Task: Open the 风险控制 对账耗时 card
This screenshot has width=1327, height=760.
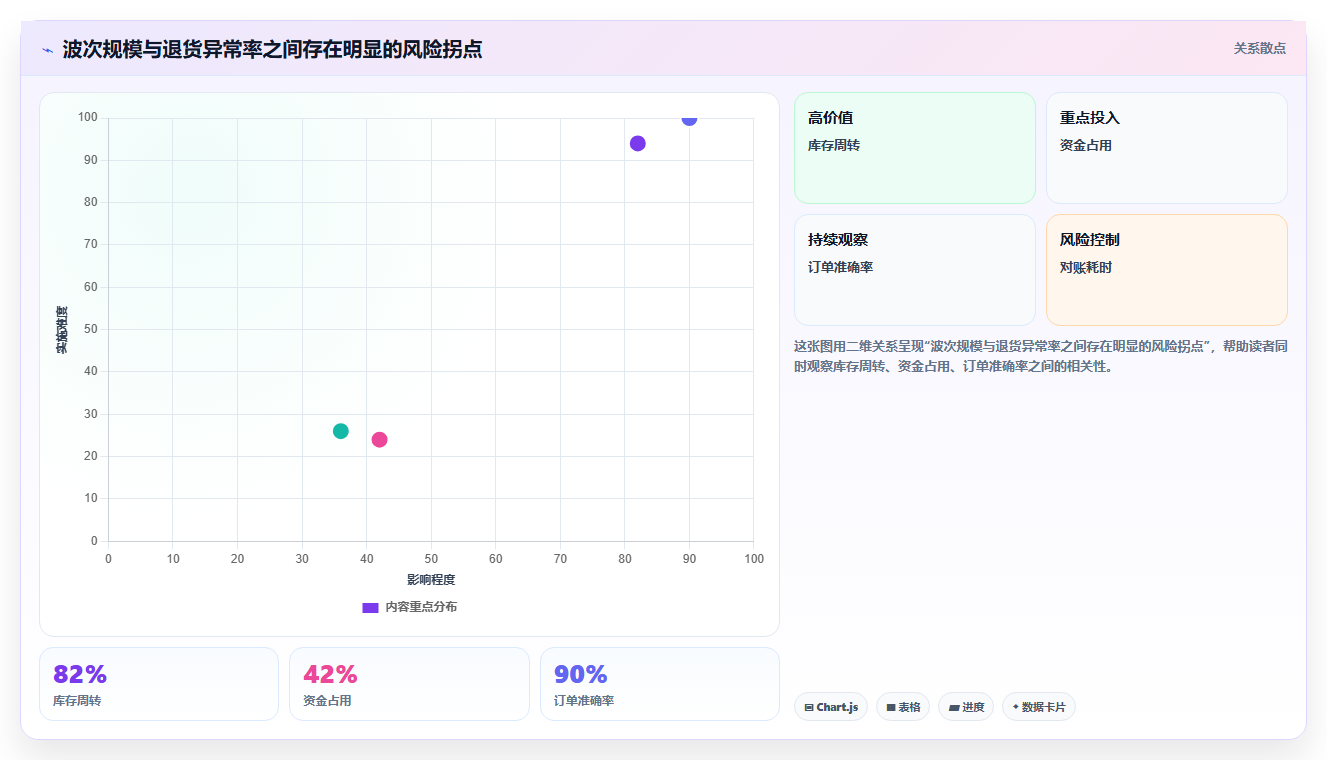Action: pos(1167,270)
